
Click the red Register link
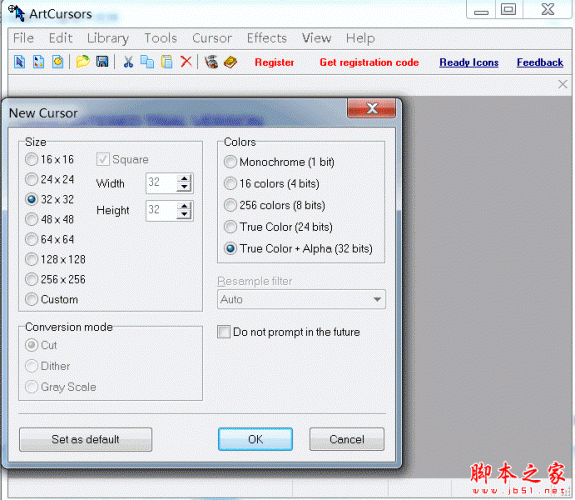(274, 62)
